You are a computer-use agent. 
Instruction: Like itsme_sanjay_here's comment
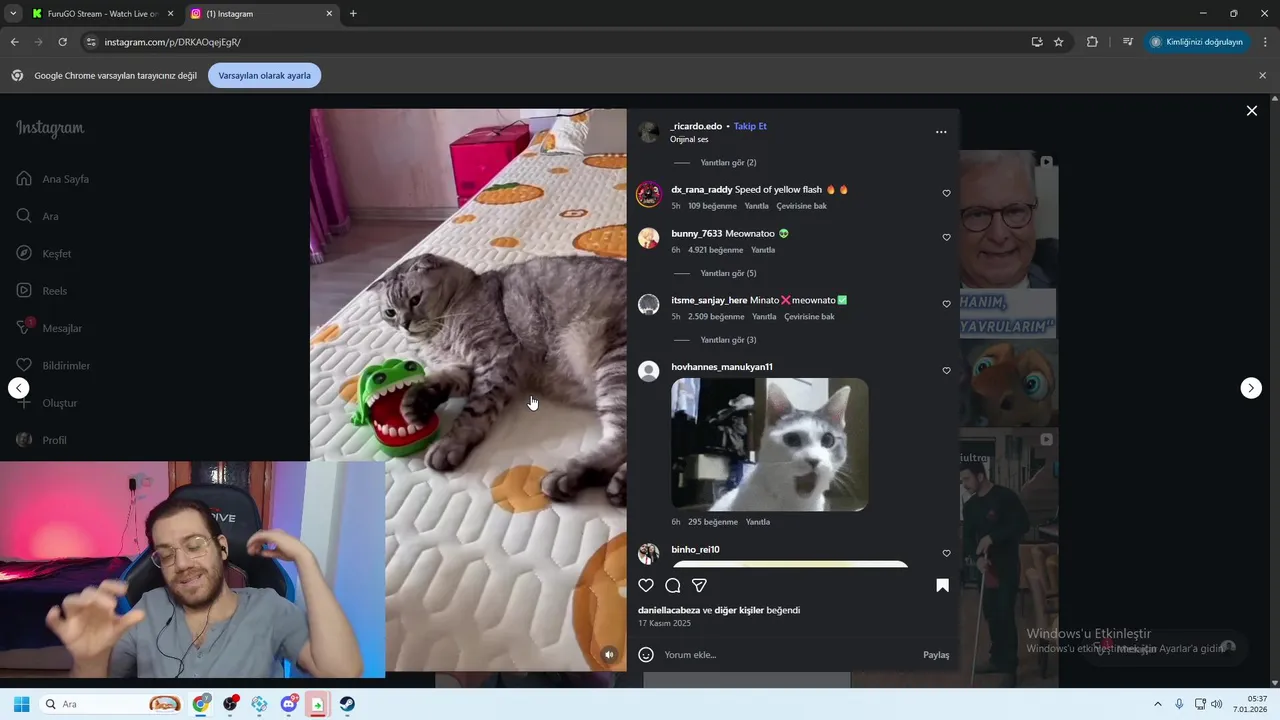(x=946, y=304)
